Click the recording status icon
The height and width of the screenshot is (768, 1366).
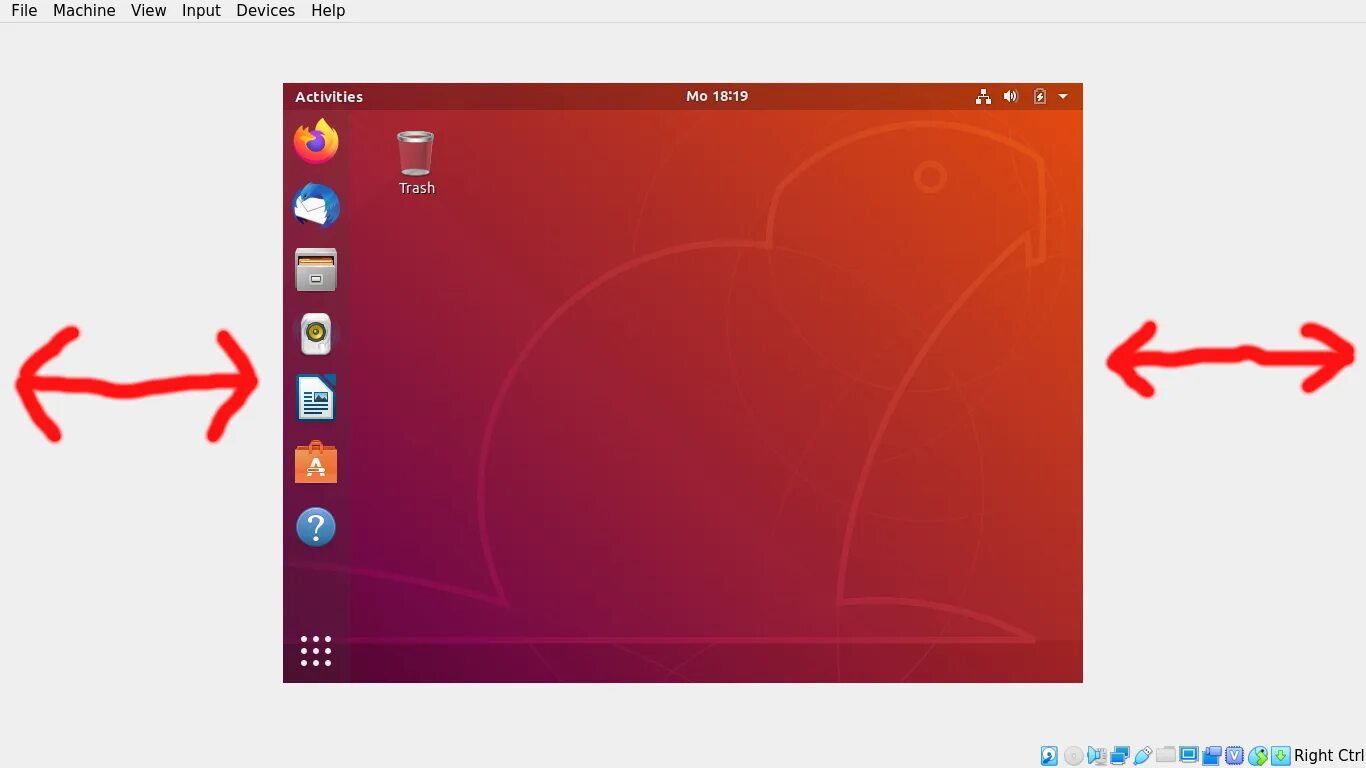[1212, 756]
